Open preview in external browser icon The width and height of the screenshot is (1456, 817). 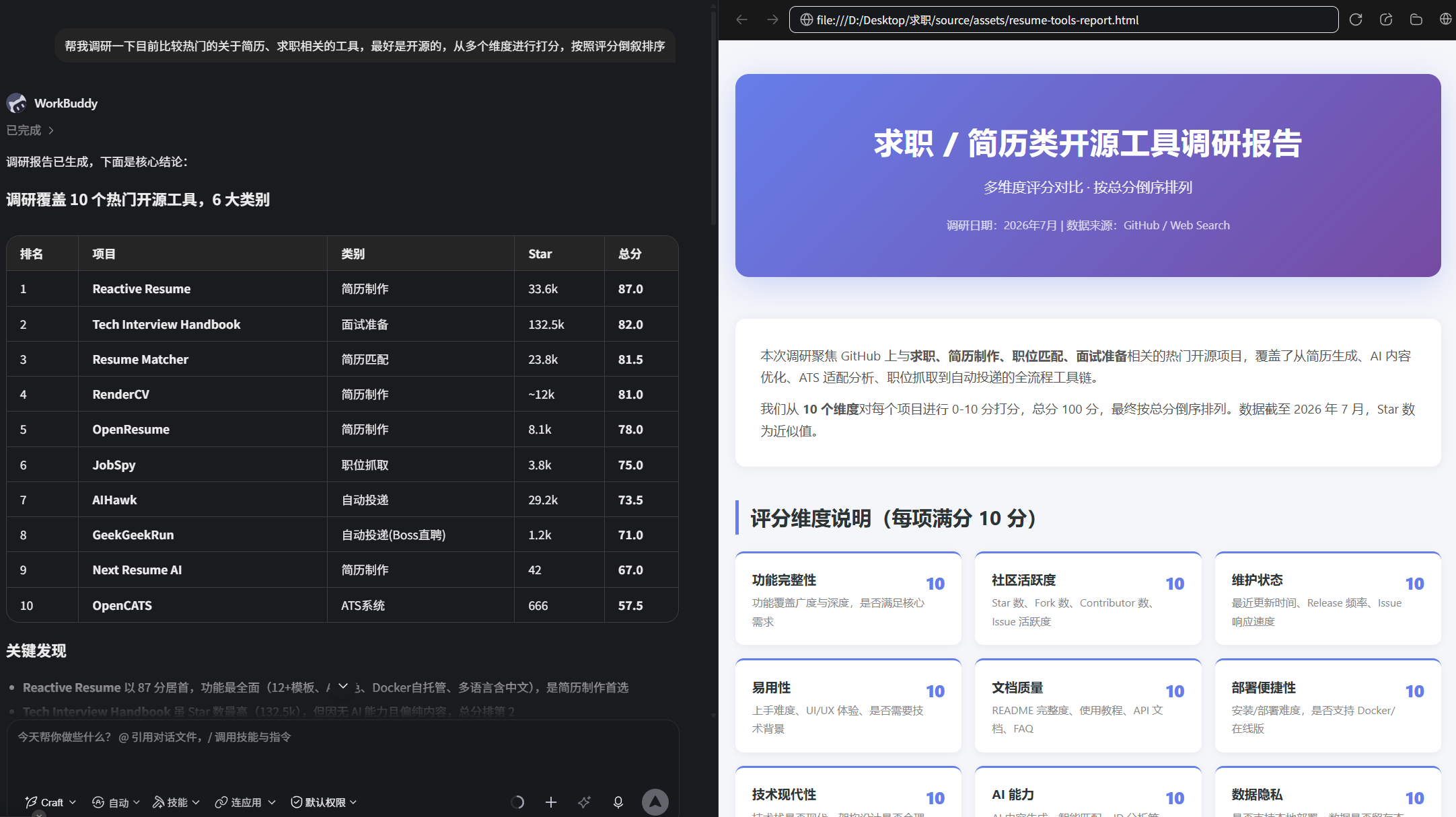[1386, 20]
